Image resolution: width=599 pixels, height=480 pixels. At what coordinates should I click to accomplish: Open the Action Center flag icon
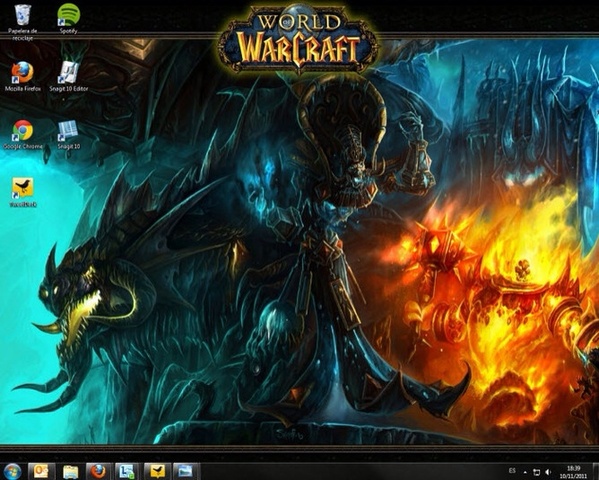pos(536,472)
